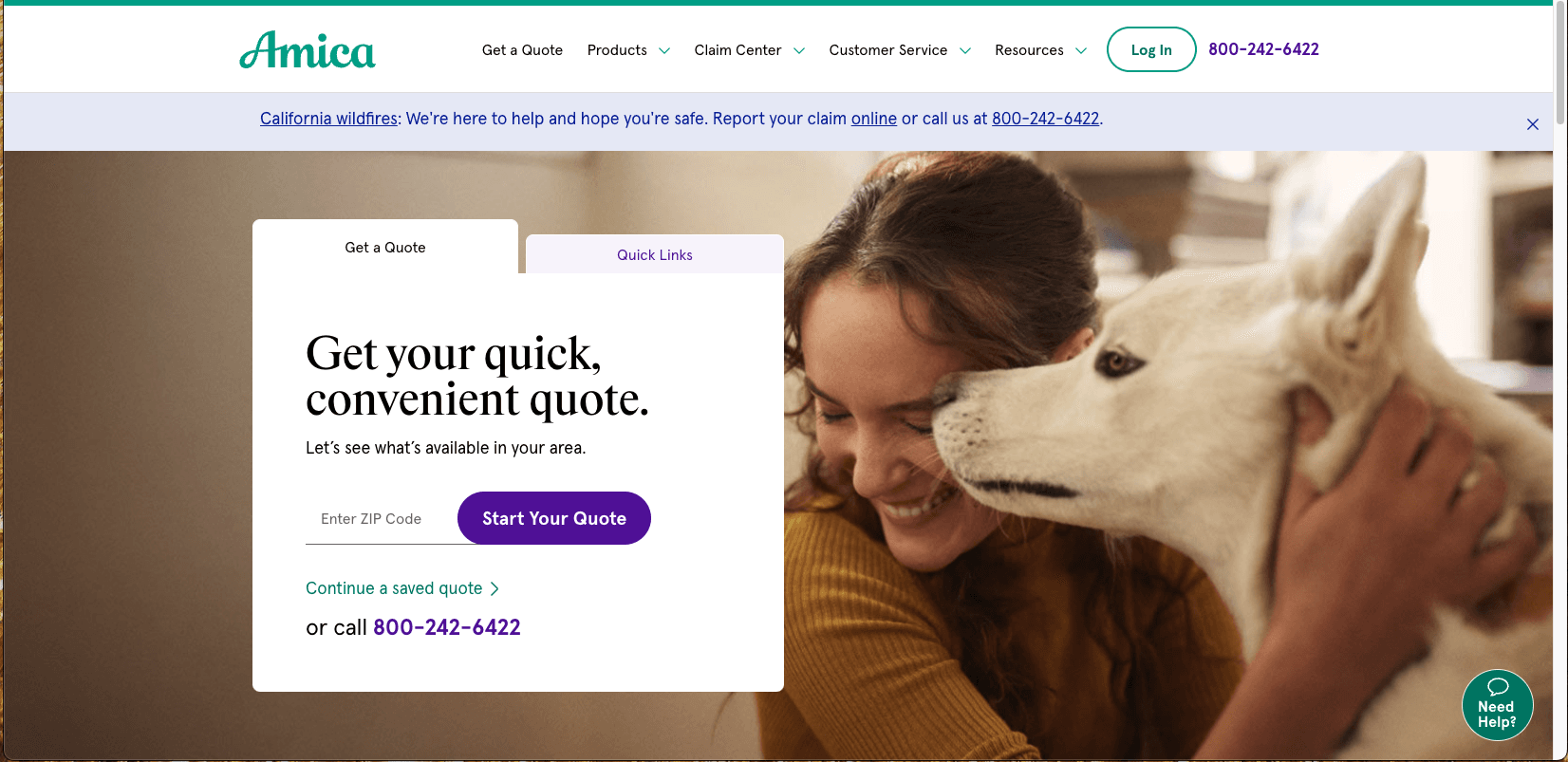Image resolution: width=1568 pixels, height=762 pixels.
Task: Expand the Products dropdown chevron
Action: pyautogui.click(x=664, y=51)
